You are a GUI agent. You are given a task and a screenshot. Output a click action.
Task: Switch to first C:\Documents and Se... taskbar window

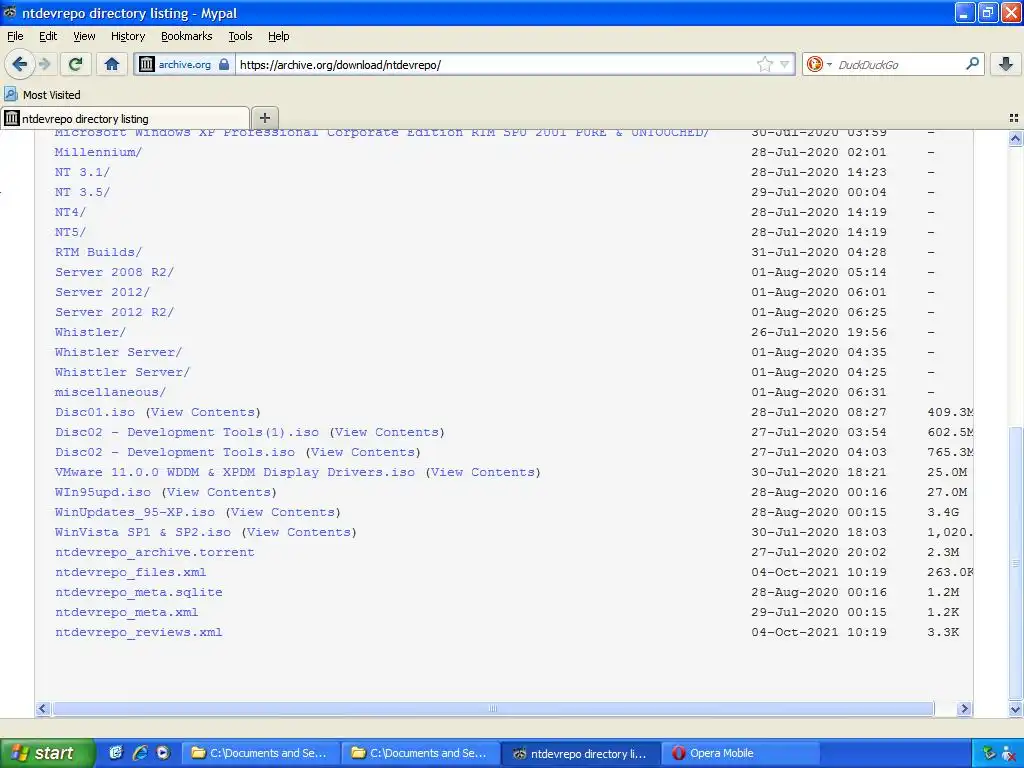[x=261, y=753]
